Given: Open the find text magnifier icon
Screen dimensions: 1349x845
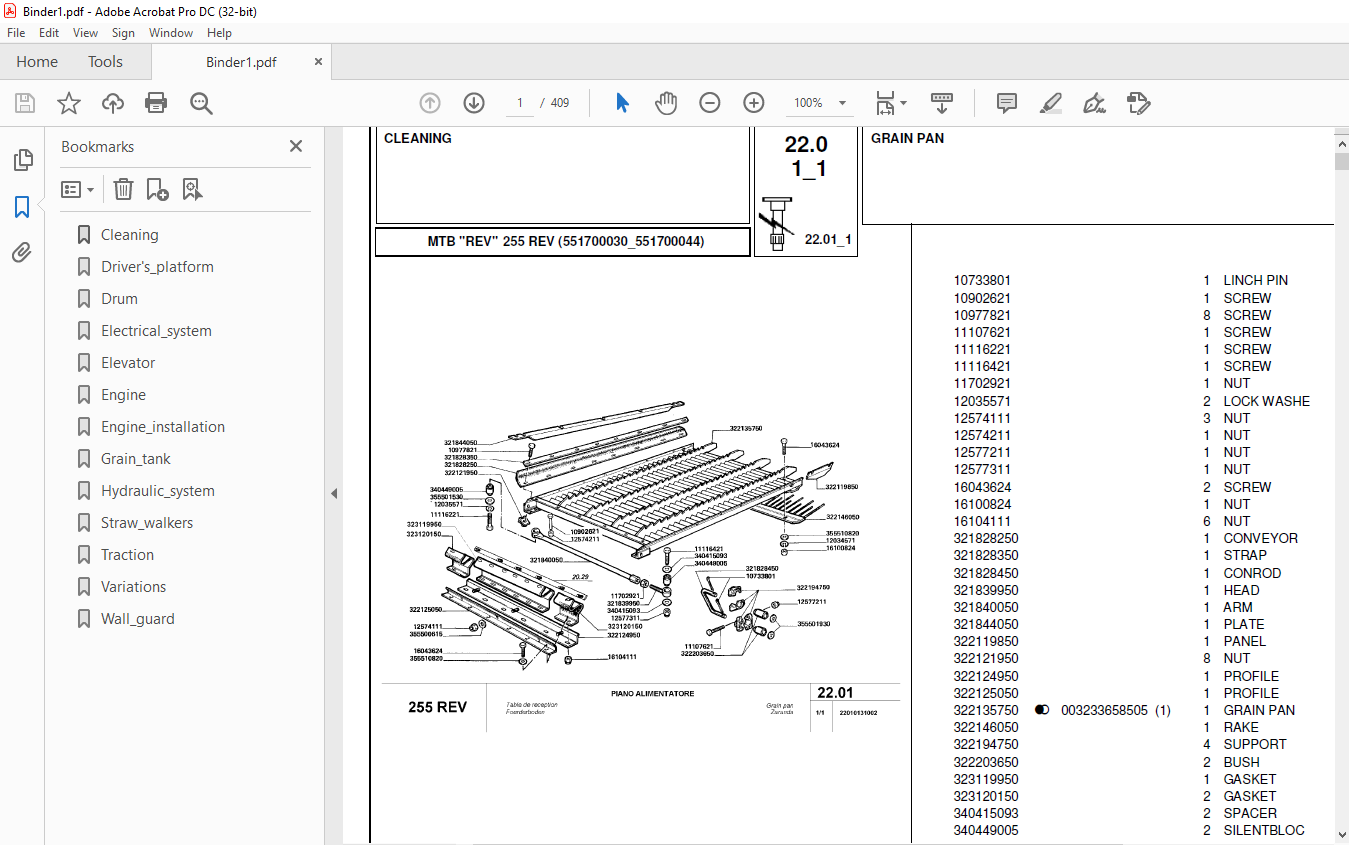Looking at the screenshot, I should [x=201, y=103].
